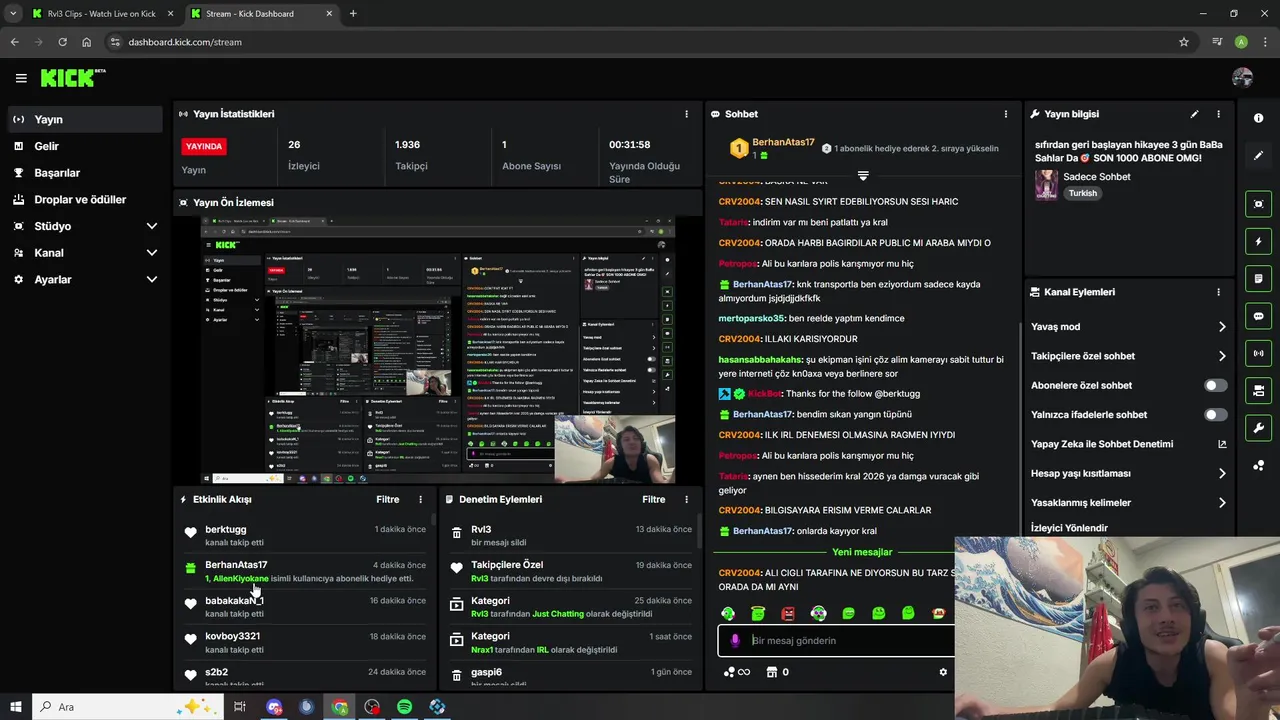This screenshot has height=720, width=1280.
Task: Select Yayın in the sidebar
Action: click(x=85, y=119)
